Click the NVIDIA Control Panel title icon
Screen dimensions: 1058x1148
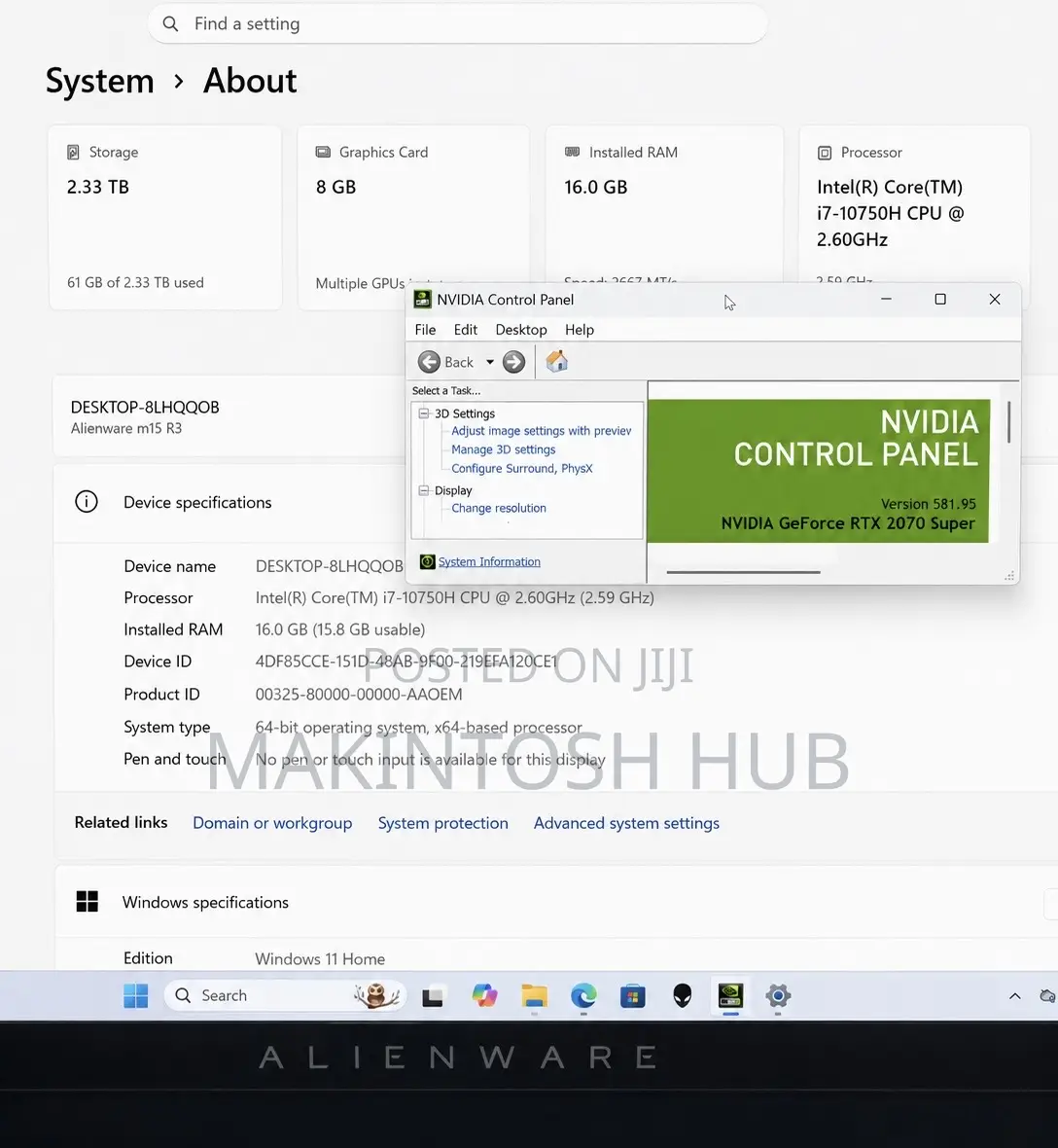[423, 300]
